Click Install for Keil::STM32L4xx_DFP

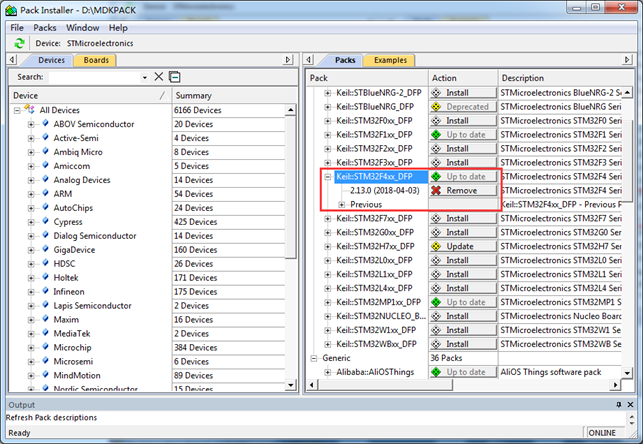[463, 288]
